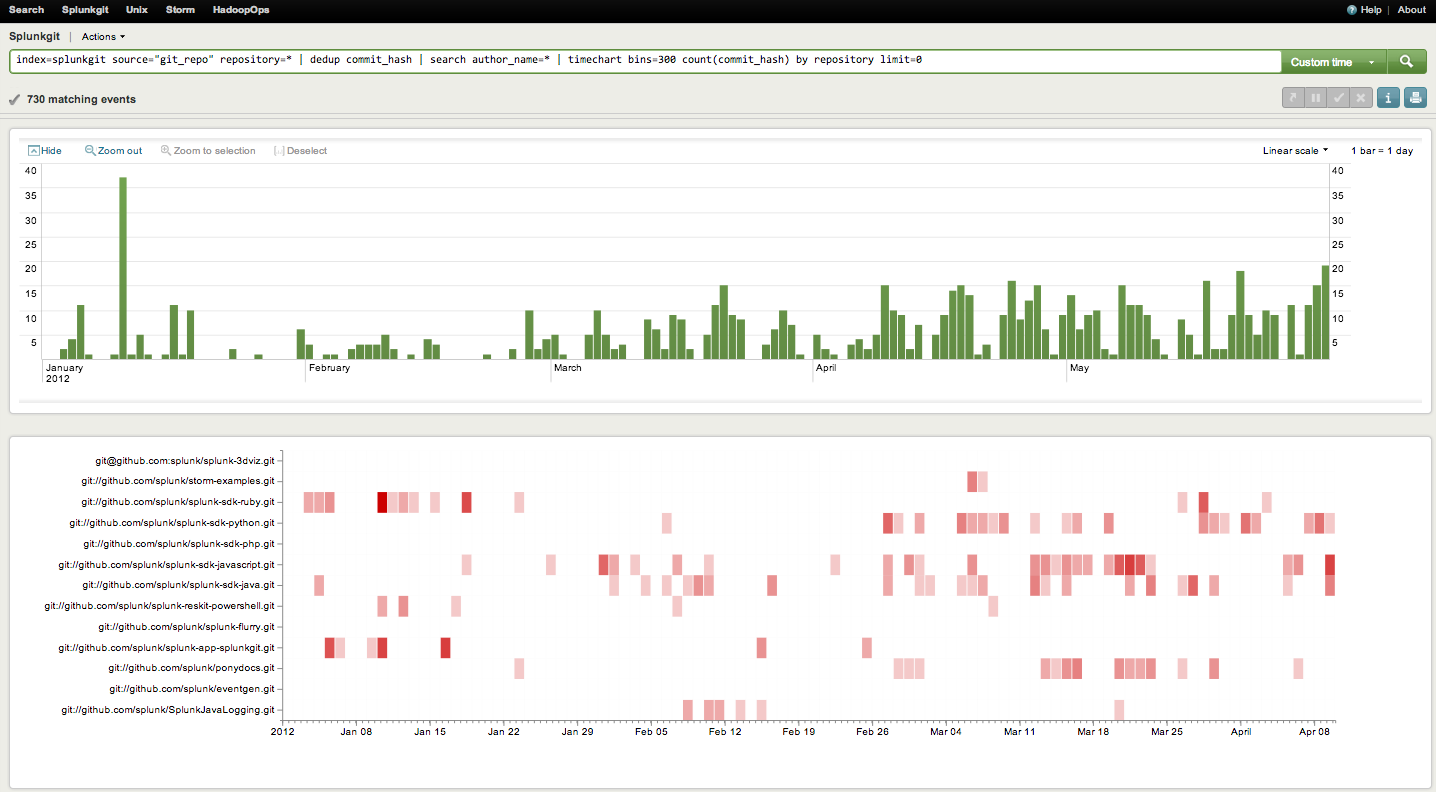Image resolution: width=1436 pixels, height=792 pixels.
Task: Print results using the printer icon
Action: pyautogui.click(x=1415, y=97)
